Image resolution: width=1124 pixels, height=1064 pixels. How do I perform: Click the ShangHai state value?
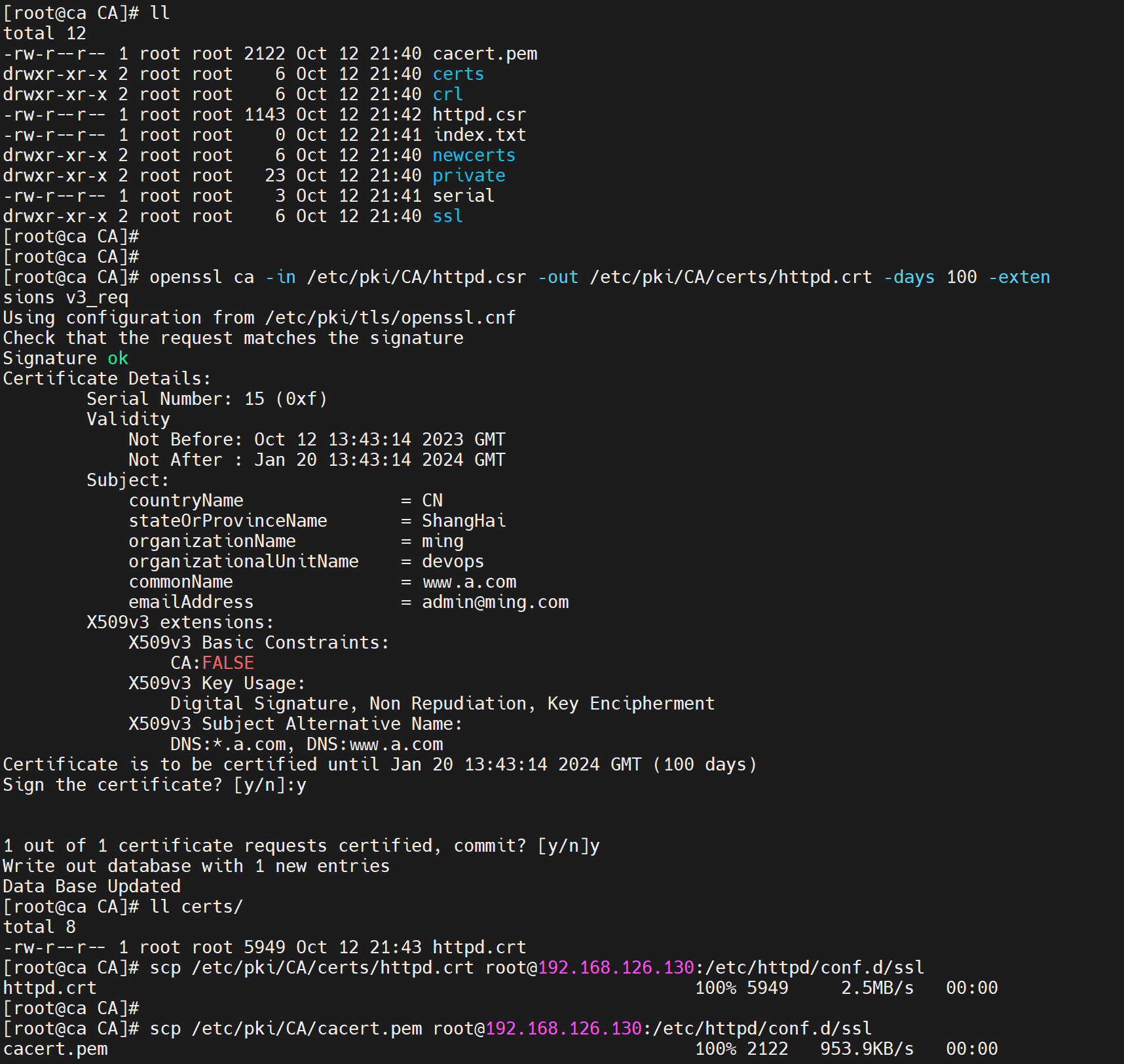[x=464, y=521]
